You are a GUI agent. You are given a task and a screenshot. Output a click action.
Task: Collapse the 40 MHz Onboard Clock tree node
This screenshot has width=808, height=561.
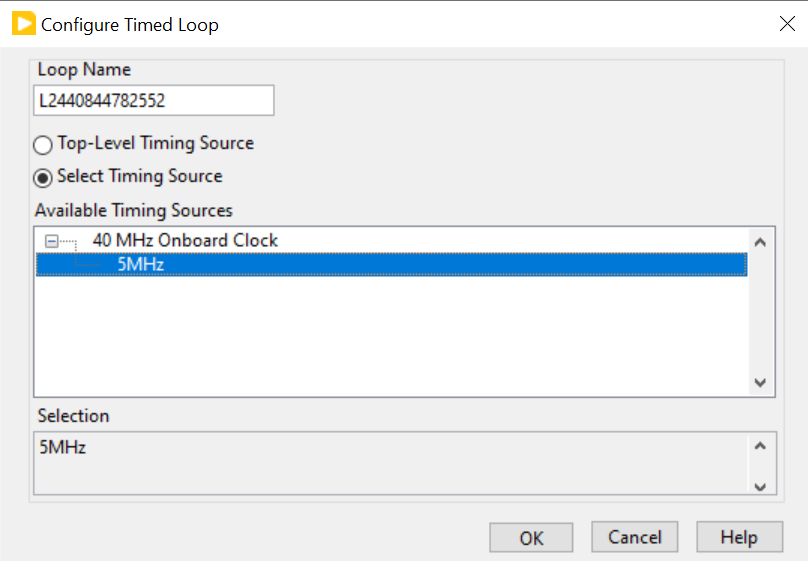[52, 241]
